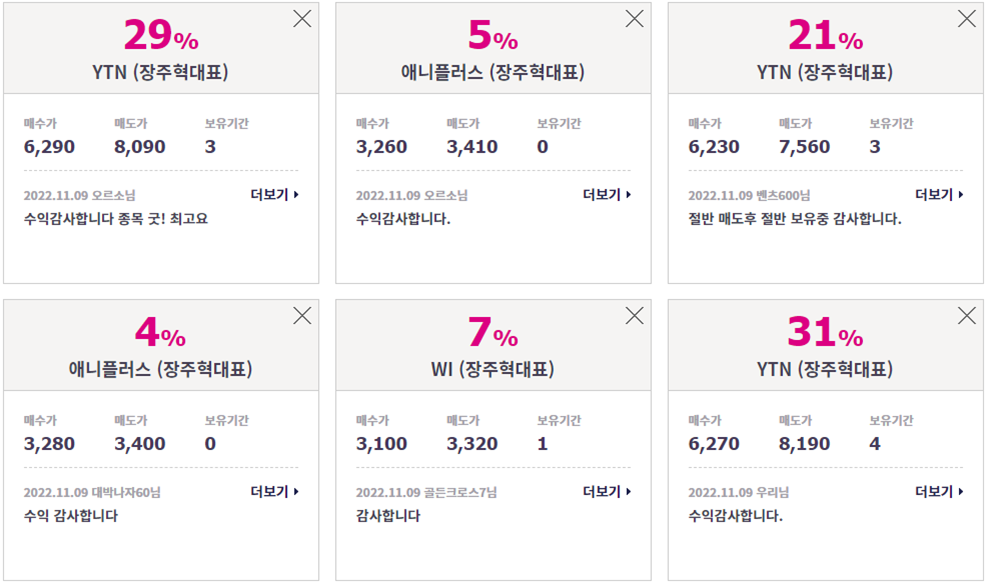Screen dimensions: 988x584
Task: Open 더보기 on 벤츠600님's review
Action: coord(939,195)
